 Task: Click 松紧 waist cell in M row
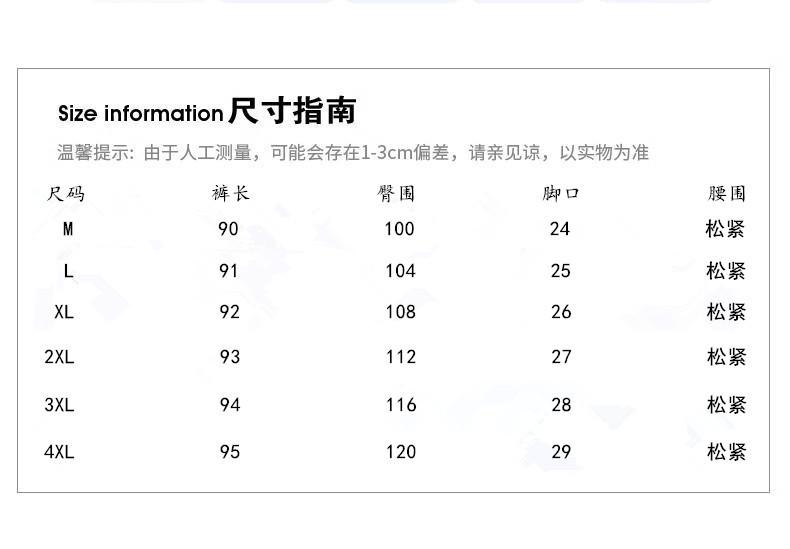725,229
